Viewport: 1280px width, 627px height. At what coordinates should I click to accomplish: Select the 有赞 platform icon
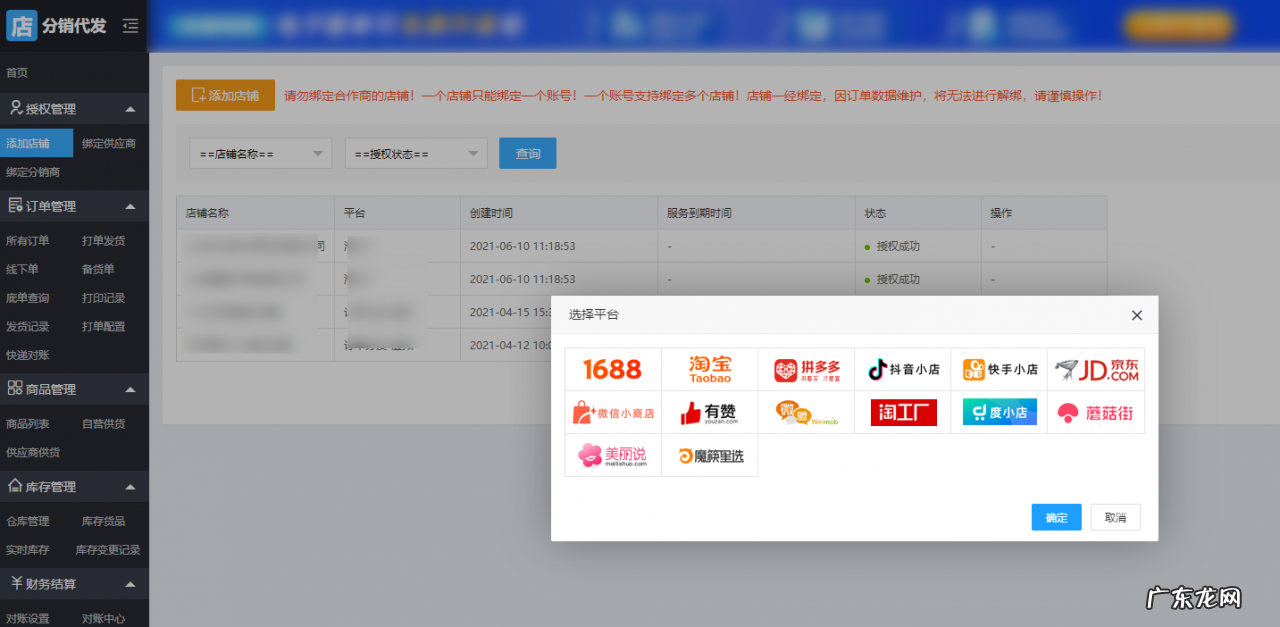[709, 411]
